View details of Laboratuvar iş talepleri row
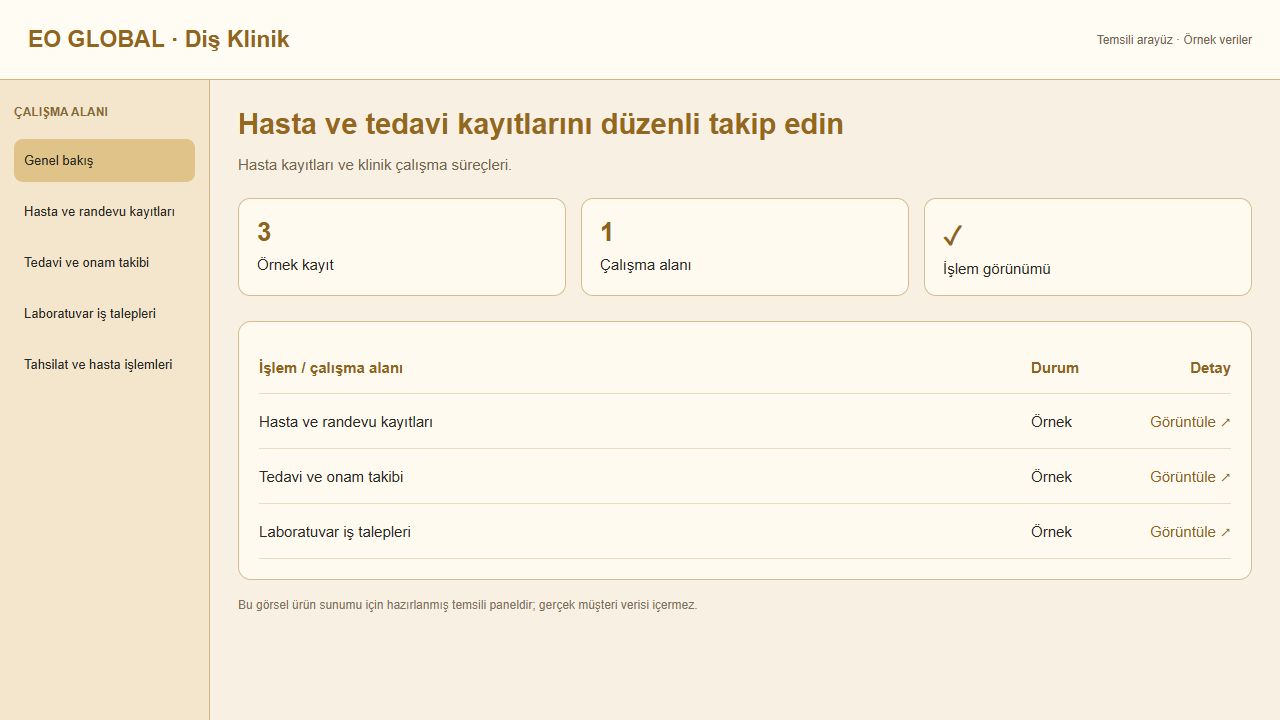Screen dimensions: 1280x720 (x=1190, y=532)
